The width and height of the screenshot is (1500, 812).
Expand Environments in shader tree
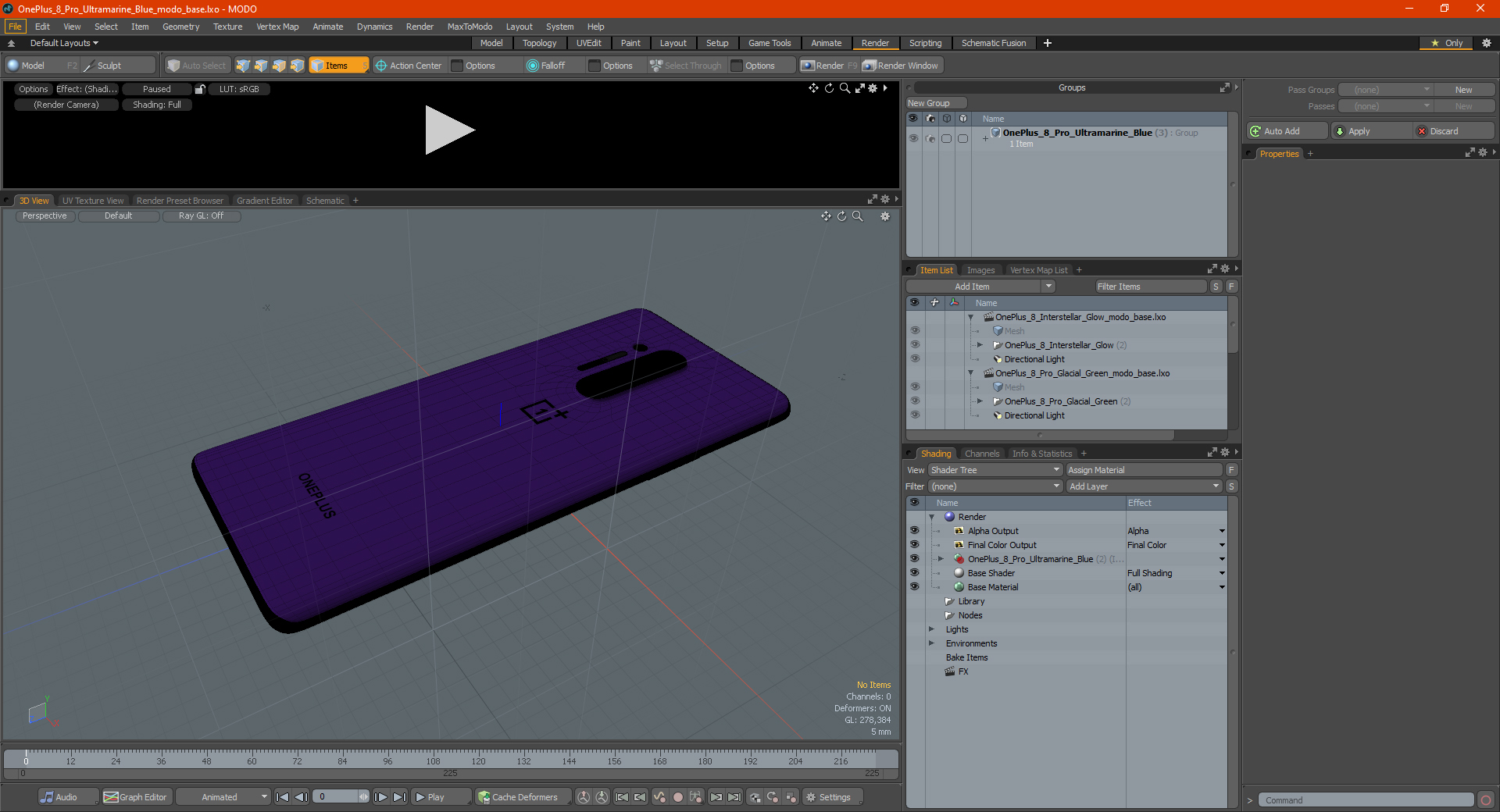point(931,643)
